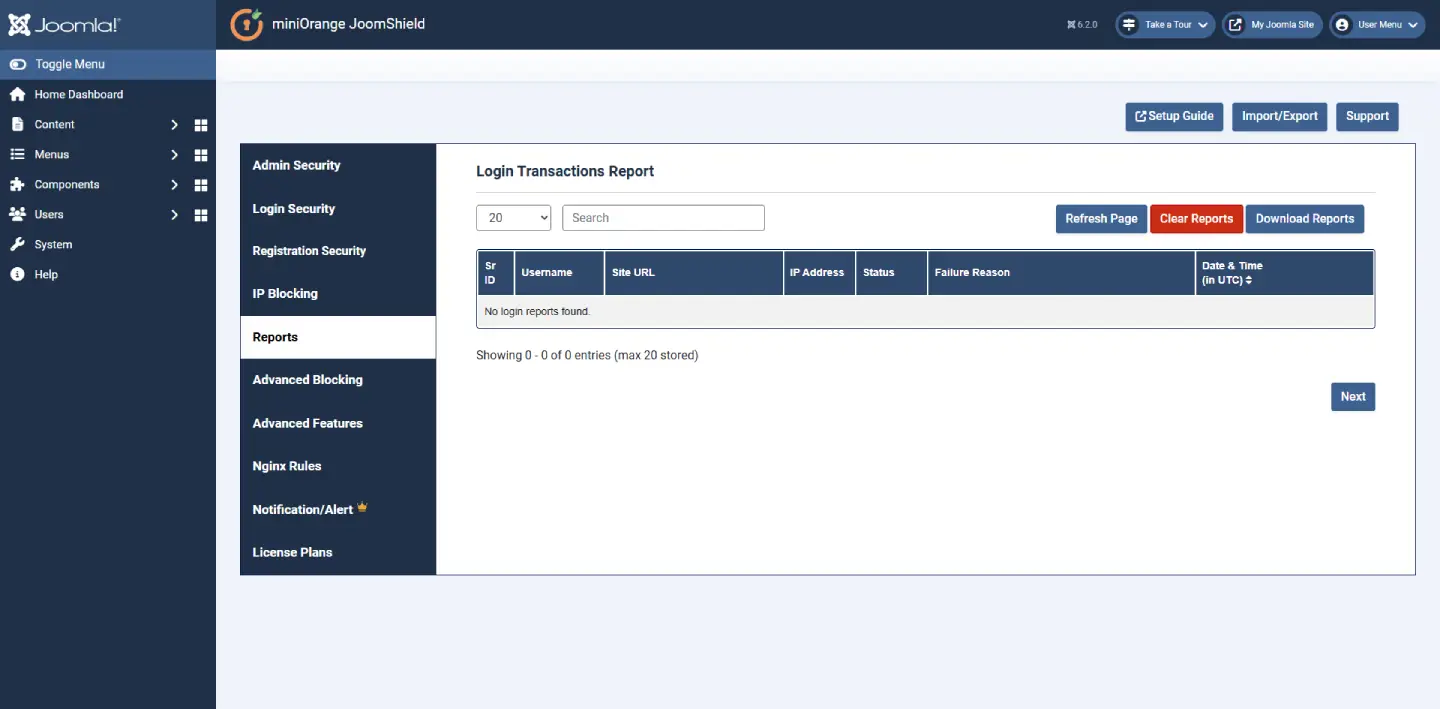Click the My Joomla Site button
Screen dimensions: 1440x709
pos(1272,25)
